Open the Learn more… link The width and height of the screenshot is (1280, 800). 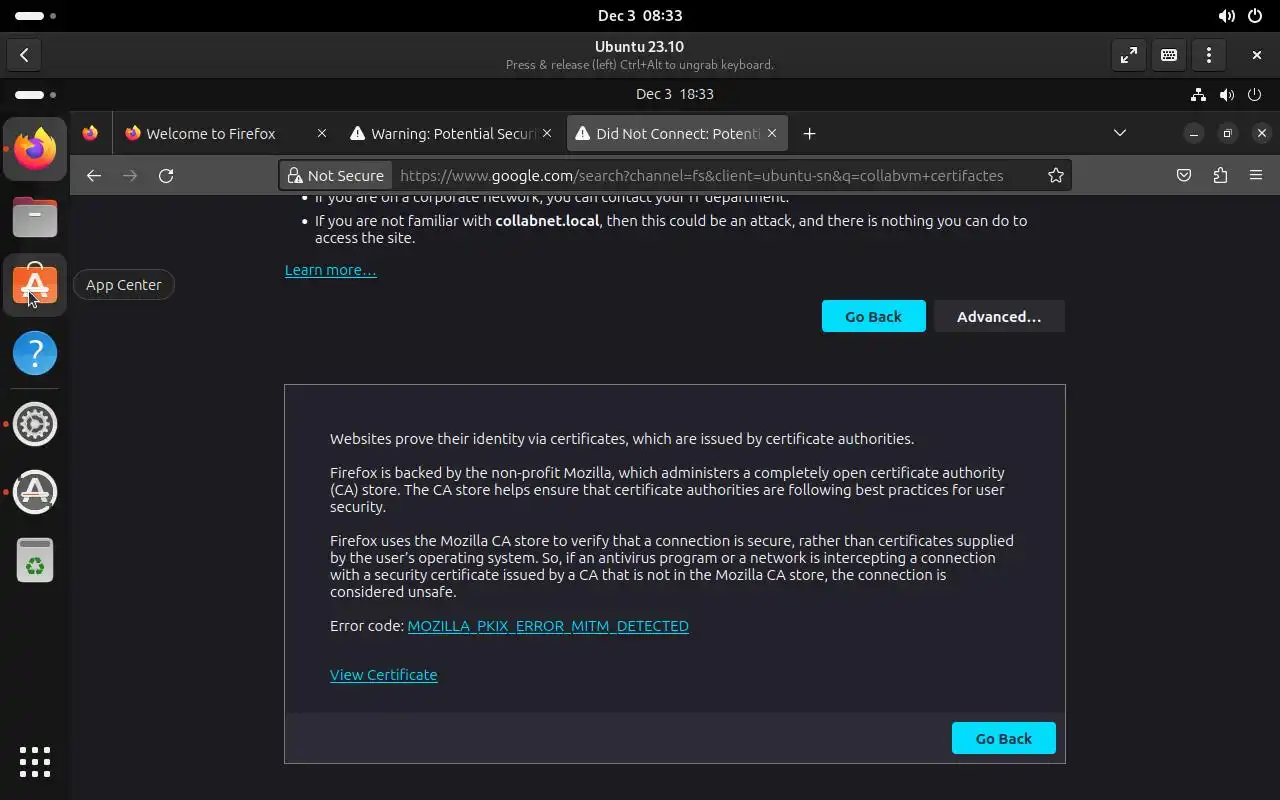coord(331,270)
